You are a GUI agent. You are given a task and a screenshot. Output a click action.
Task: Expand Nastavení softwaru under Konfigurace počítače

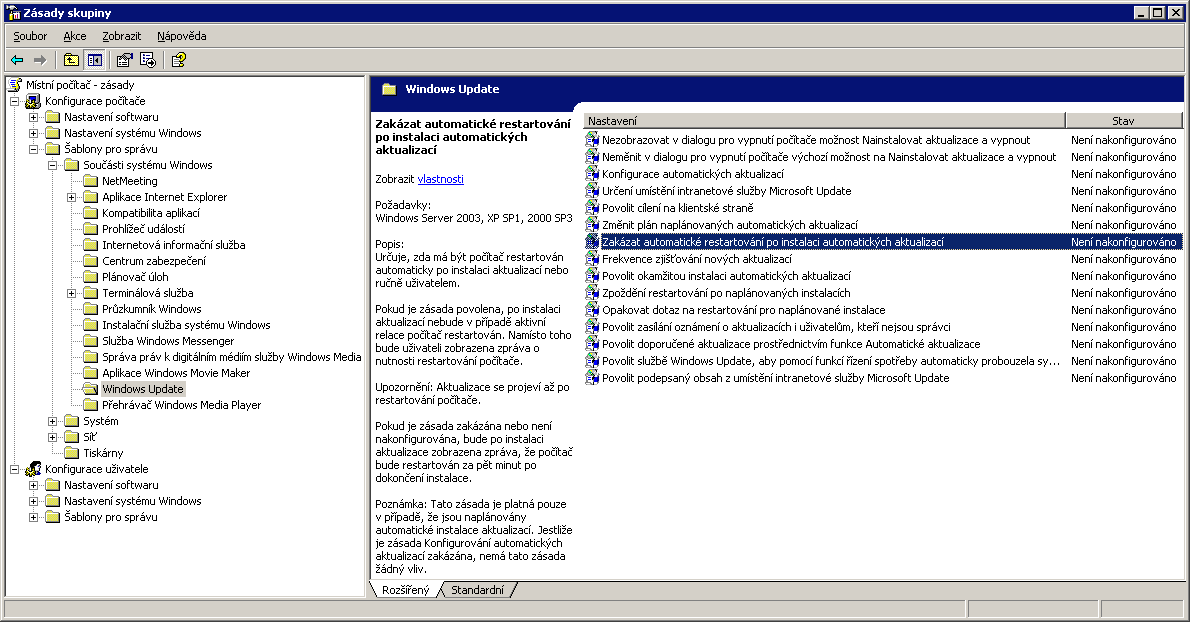click(33, 117)
